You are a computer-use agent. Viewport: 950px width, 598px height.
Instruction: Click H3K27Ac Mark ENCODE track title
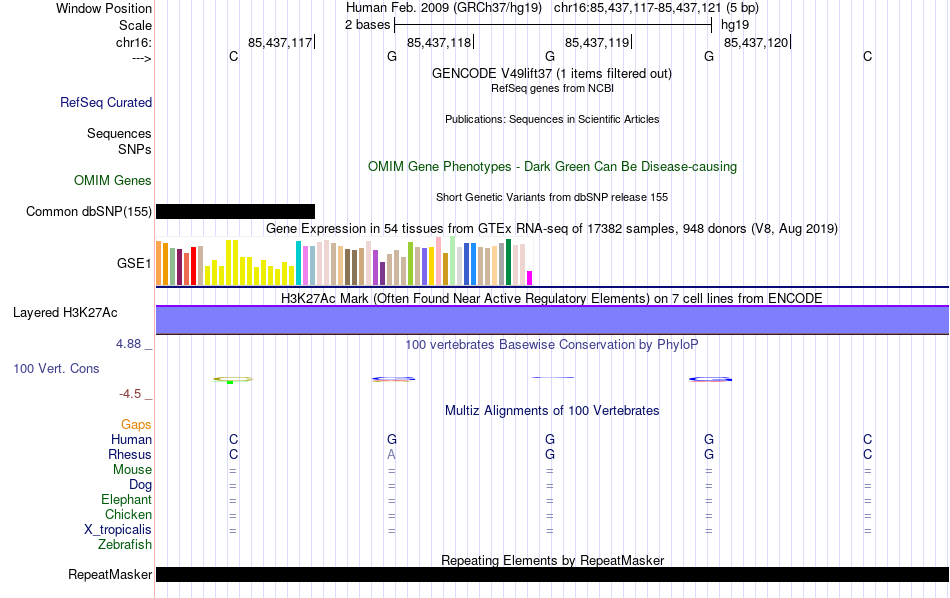[552, 299]
